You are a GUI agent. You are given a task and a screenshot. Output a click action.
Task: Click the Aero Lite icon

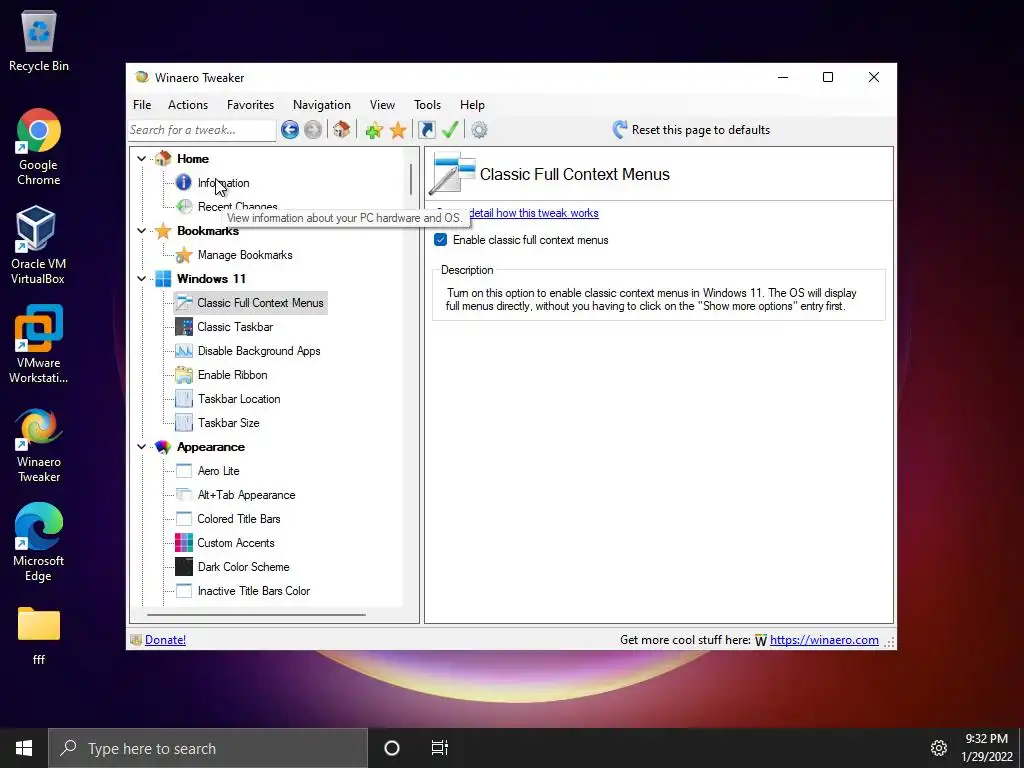tap(184, 471)
